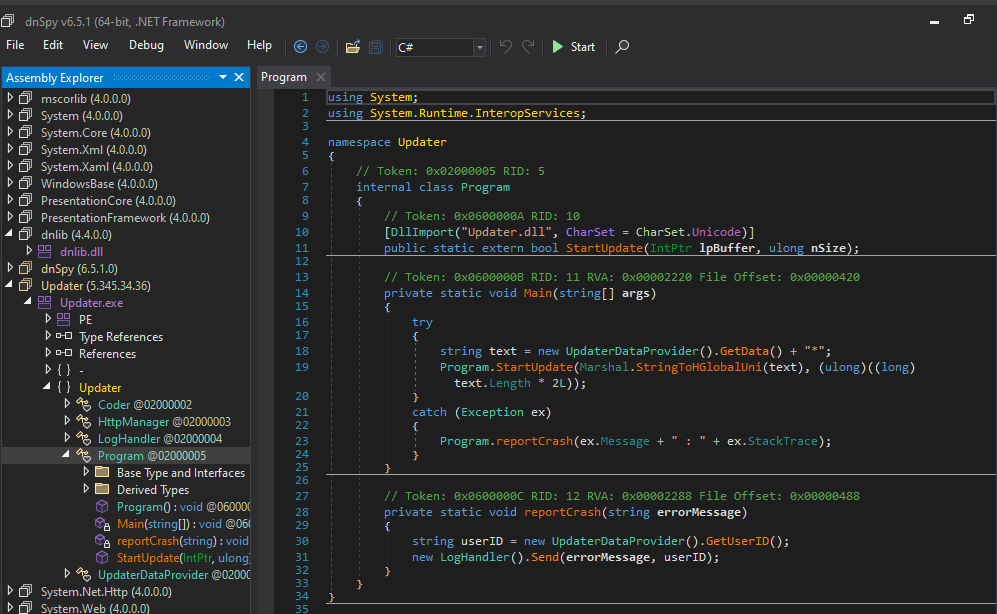Select the reportCrash method tree item
Image resolution: width=997 pixels, height=614 pixels.
pyautogui.click(x=150, y=541)
